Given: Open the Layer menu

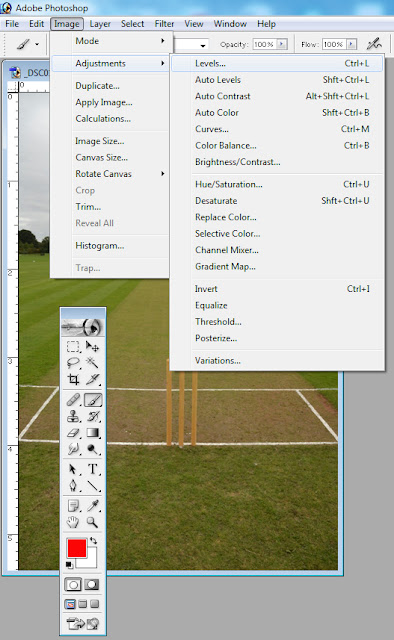Looking at the screenshot, I should coord(100,24).
